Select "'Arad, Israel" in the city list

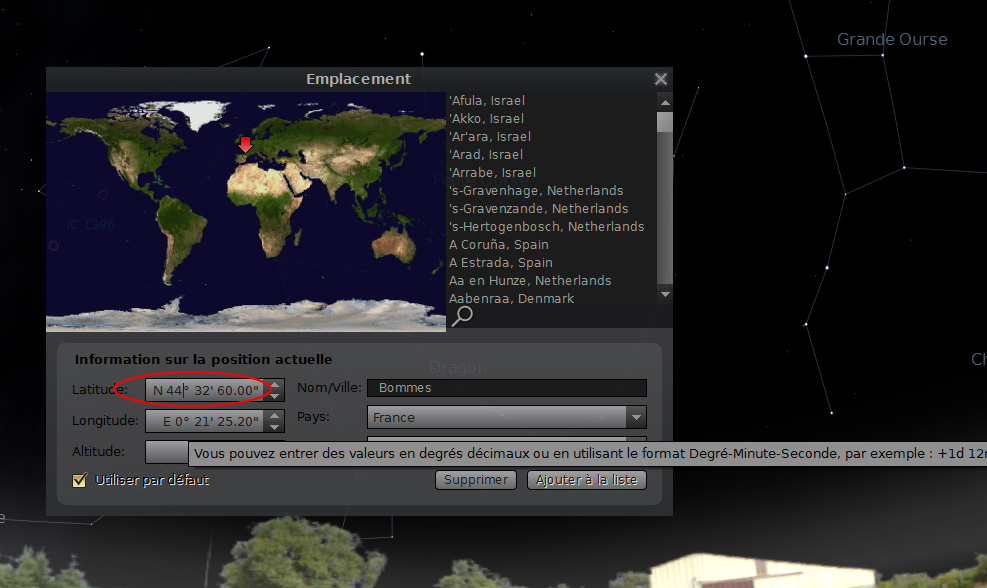click(x=486, y=155)
